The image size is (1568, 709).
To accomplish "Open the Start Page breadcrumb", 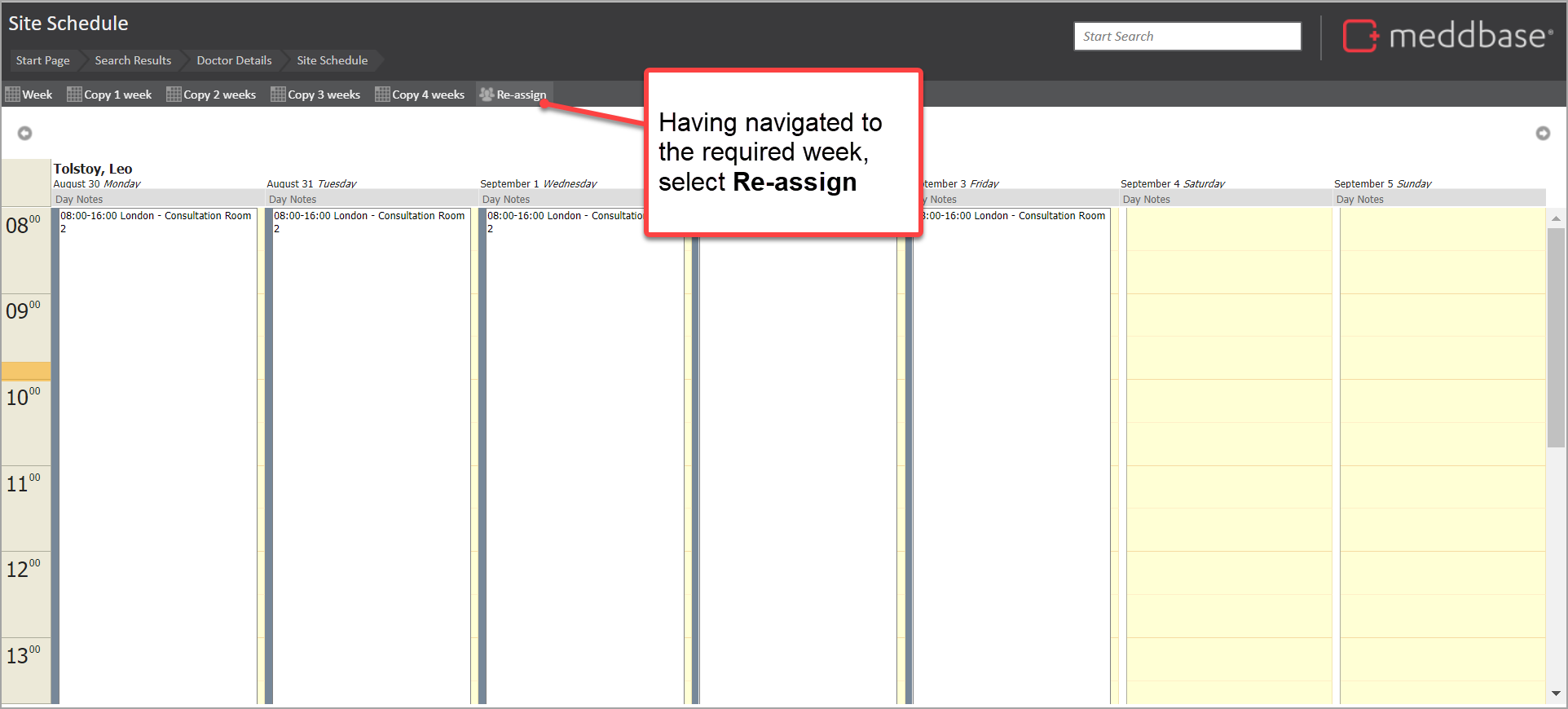I will 42,60.
